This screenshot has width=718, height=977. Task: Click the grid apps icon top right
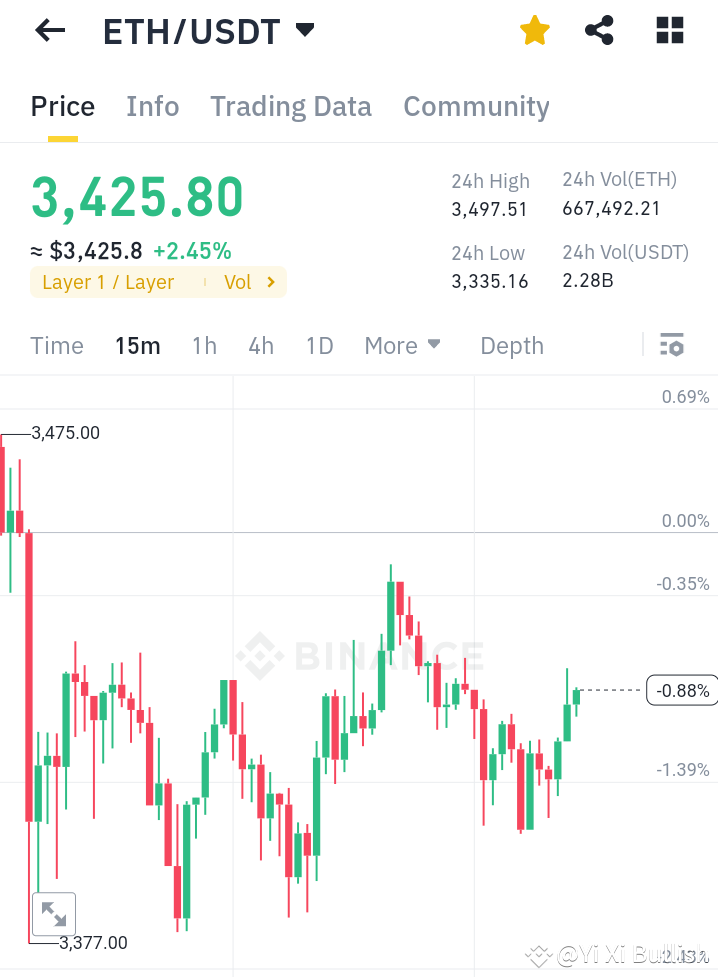tap(669, 30)
